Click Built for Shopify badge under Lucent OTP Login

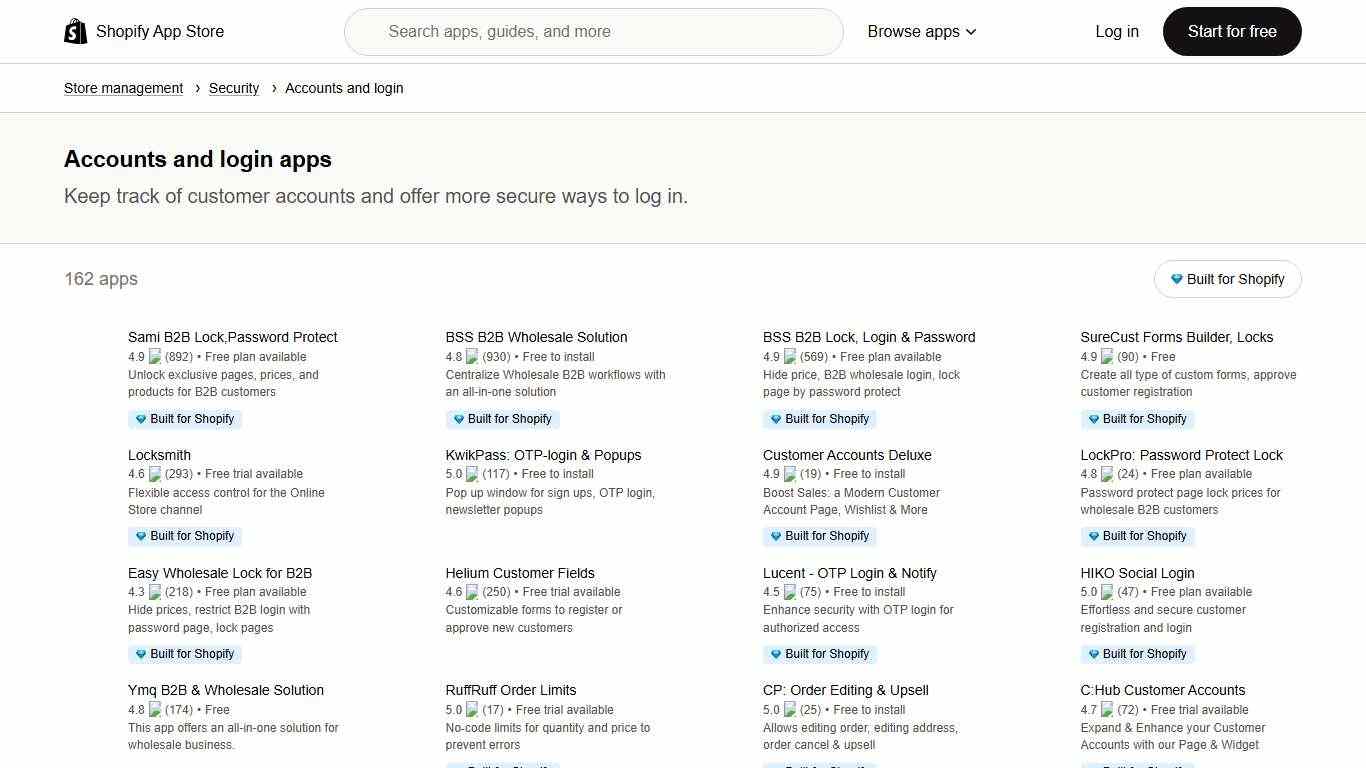pyautogui.click(x=820, y=654)
